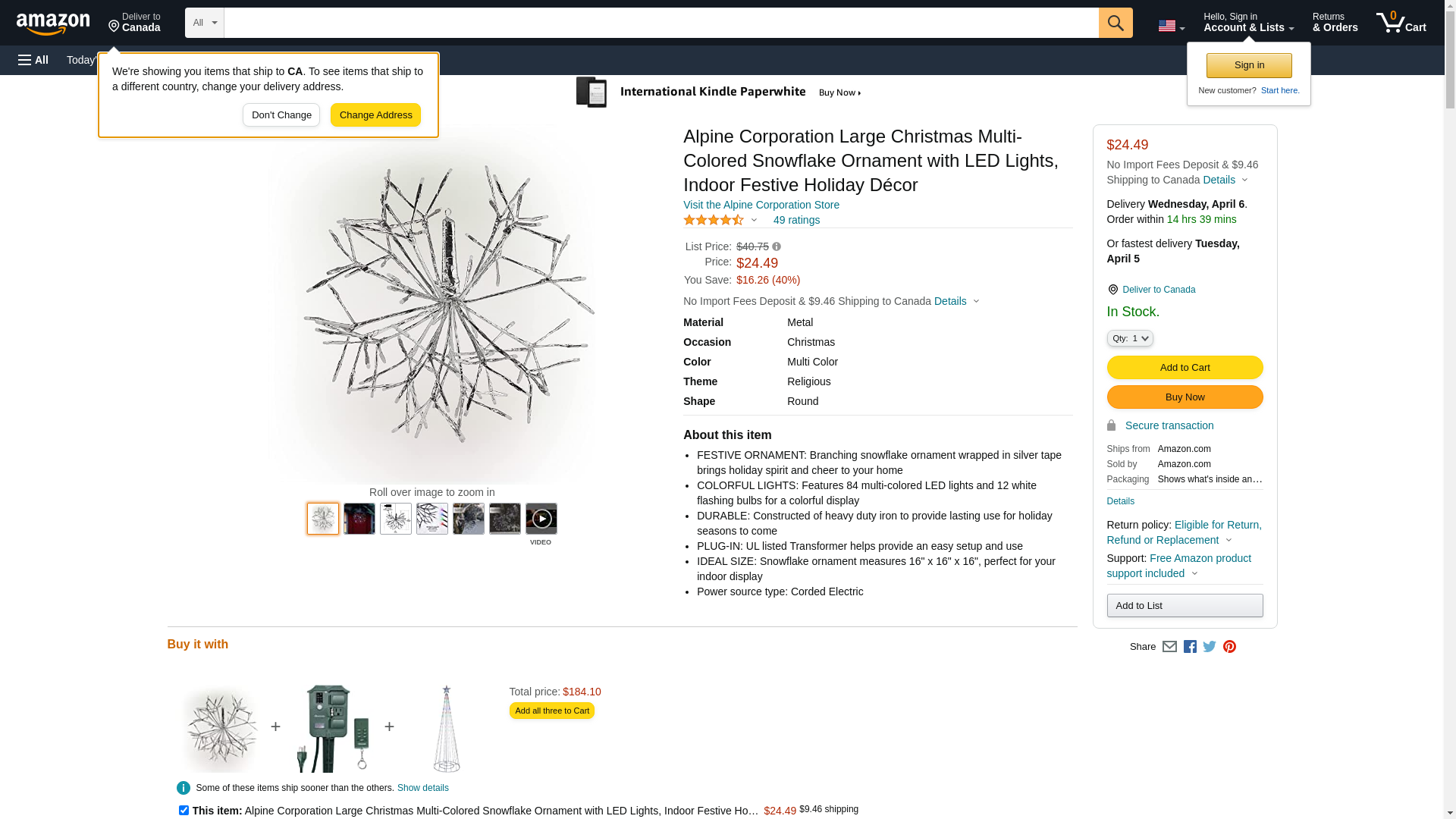Share the product on Facebook
Screen dimensions: 1456x819
(x=1190, y=647)
